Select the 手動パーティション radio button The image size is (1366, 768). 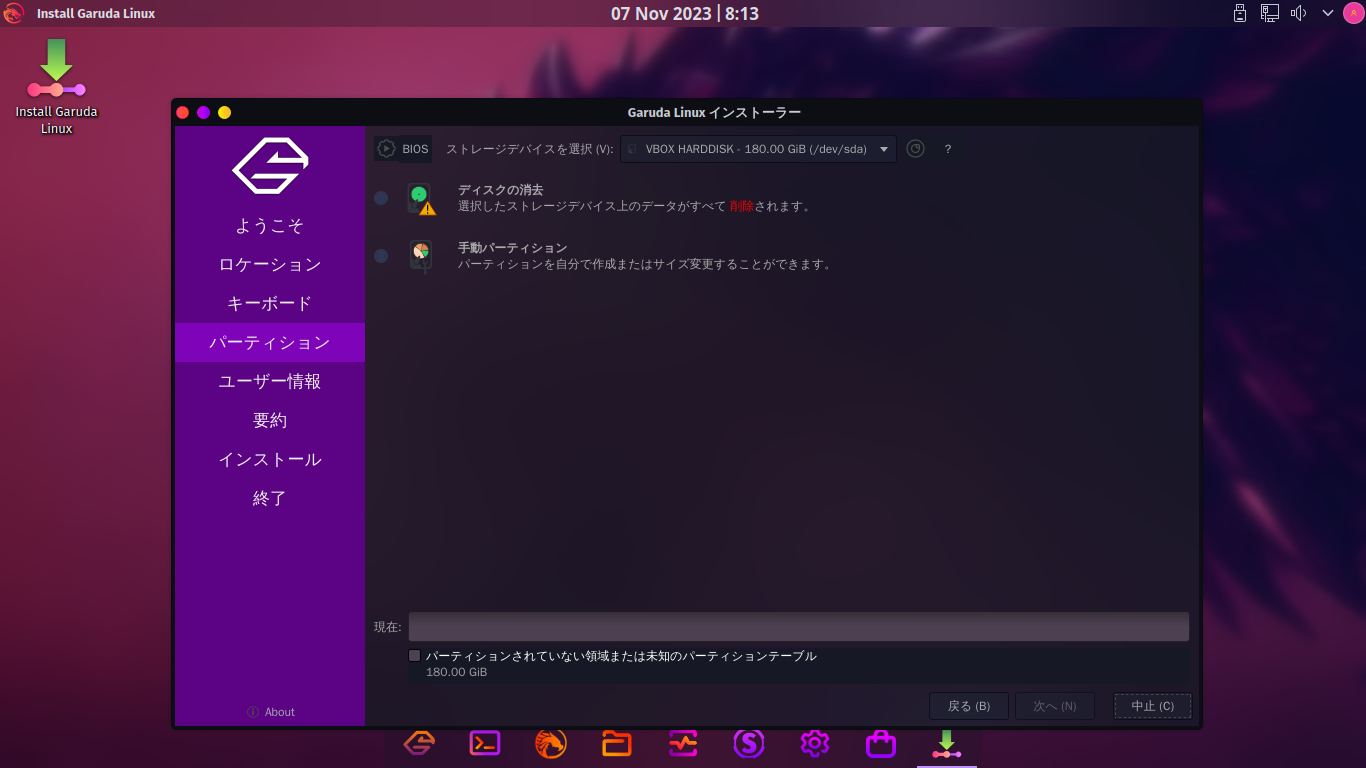[x=381, y=256]
